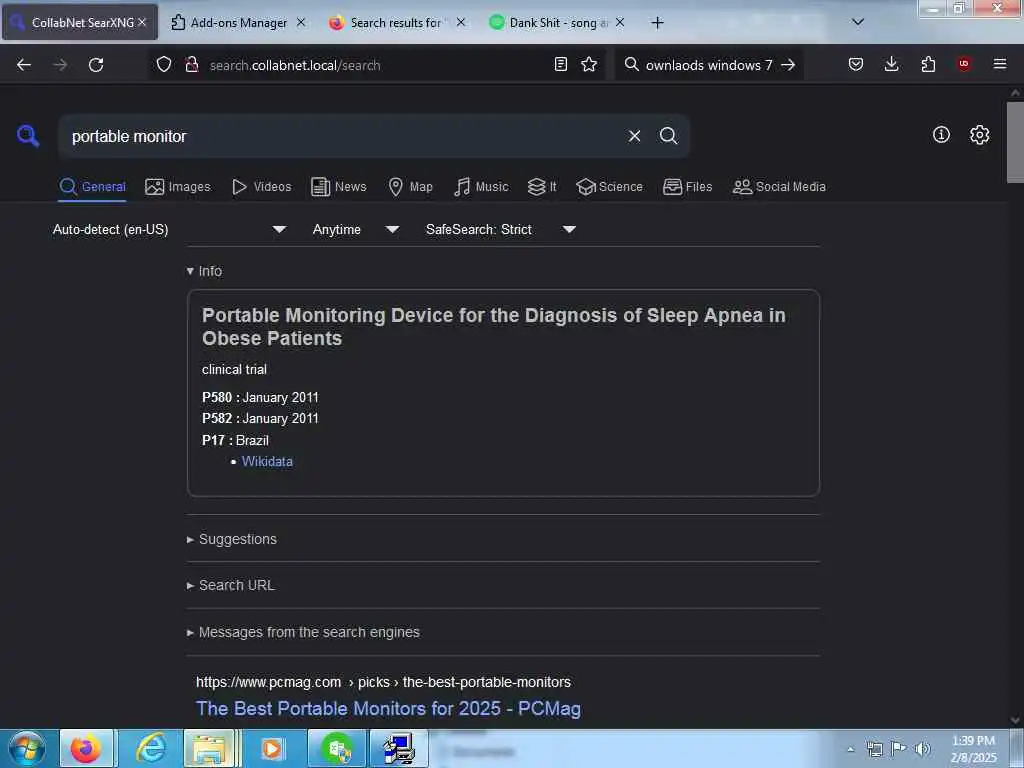Click the pcmag.com result URL

point(383,682)
